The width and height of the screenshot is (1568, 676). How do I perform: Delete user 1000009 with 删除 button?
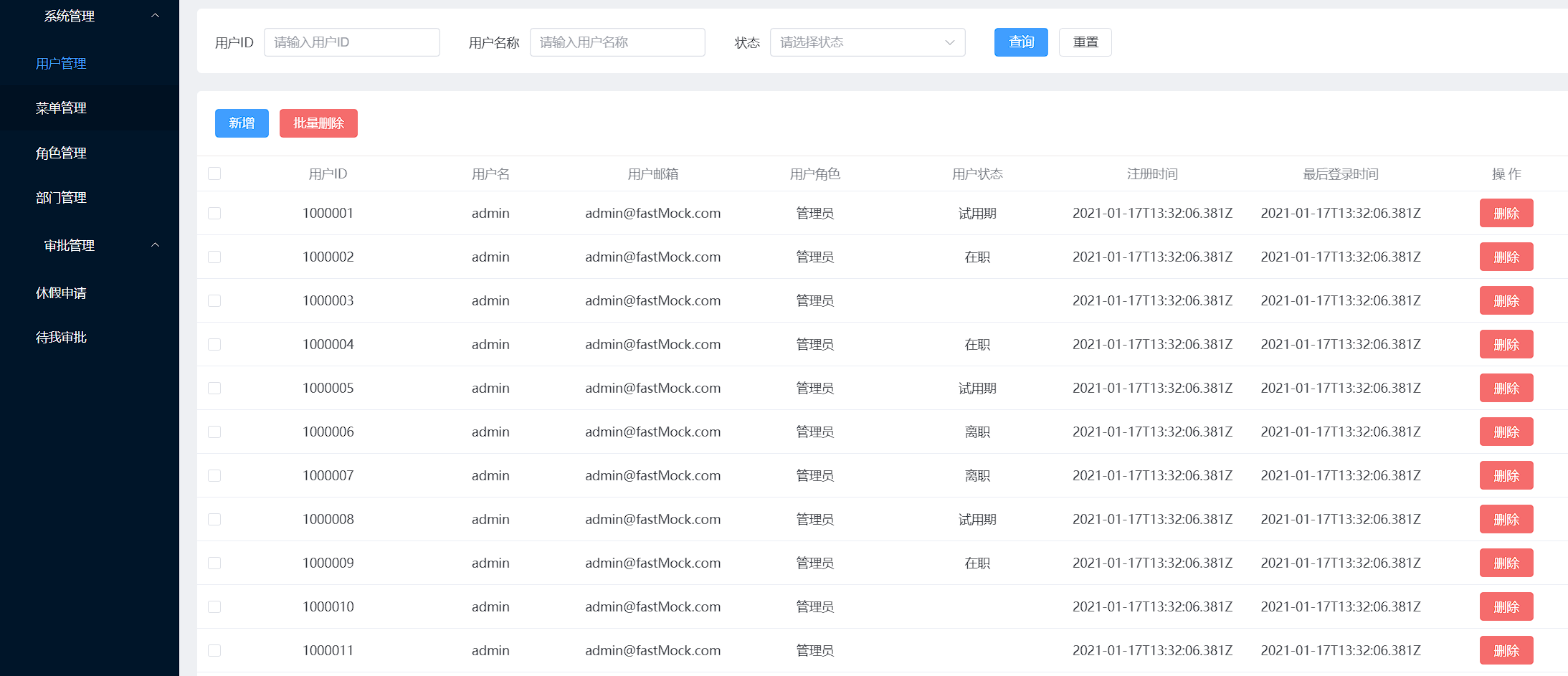[1506, 563]
